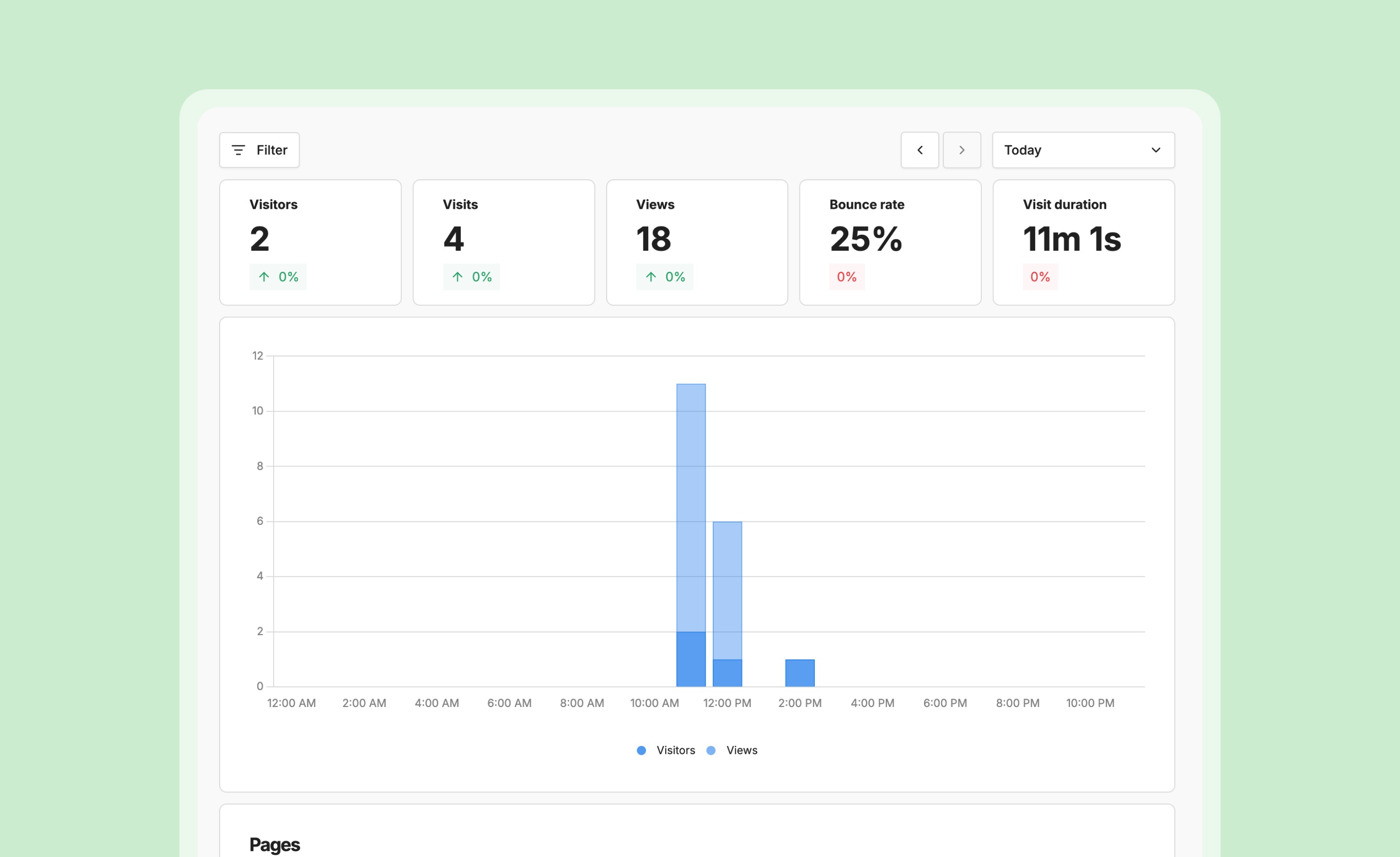The height and width of the screenshot is (857, 1400).
Task: Click the Visits up-arrow change icon
Action: coord(458,277)
